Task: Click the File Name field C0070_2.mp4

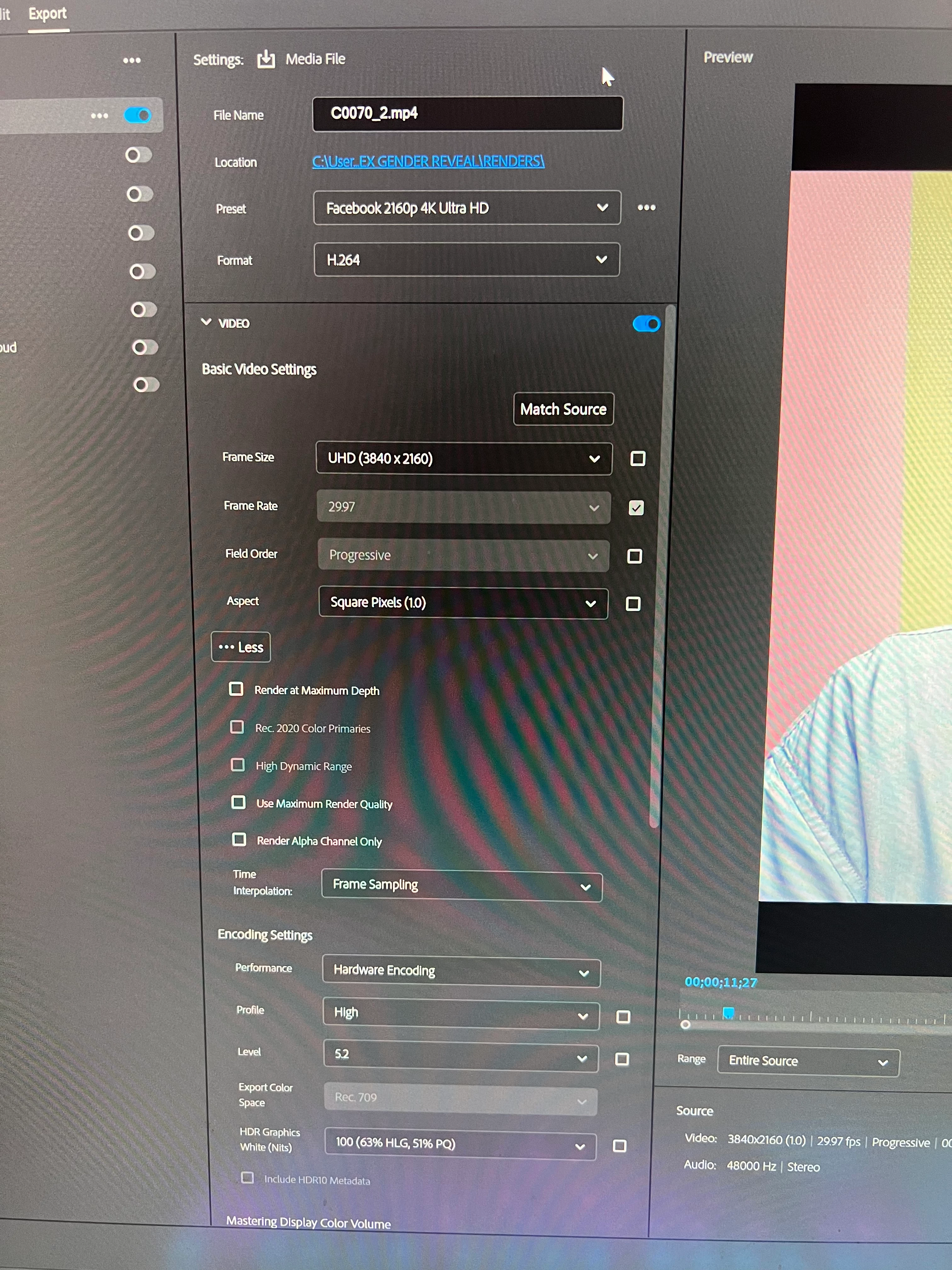Action: point(467,114)
